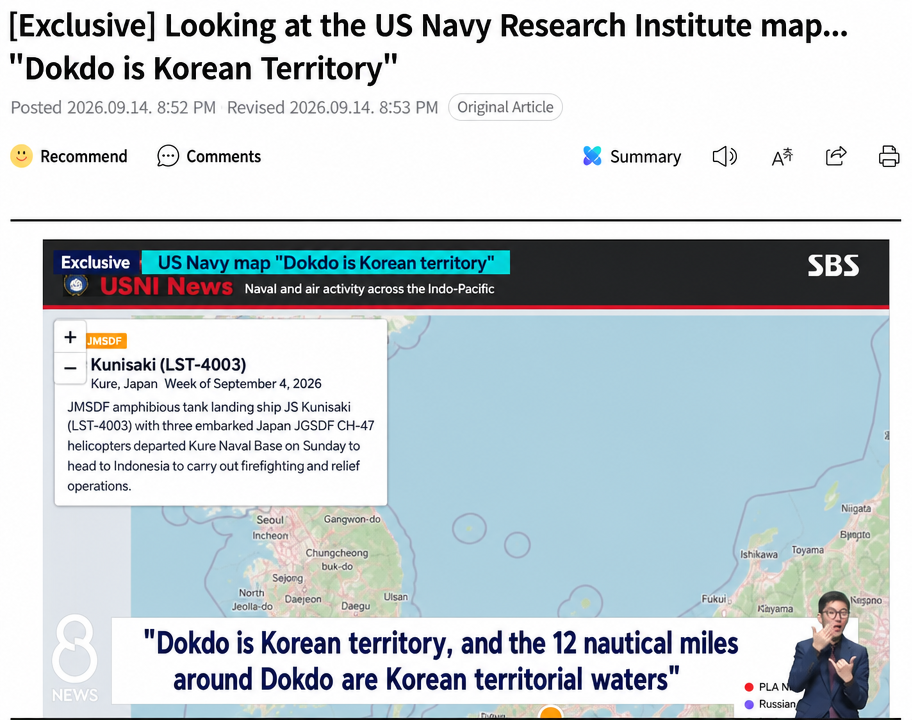
Task: Click the 8 News logo
Action: pos(74,658)
